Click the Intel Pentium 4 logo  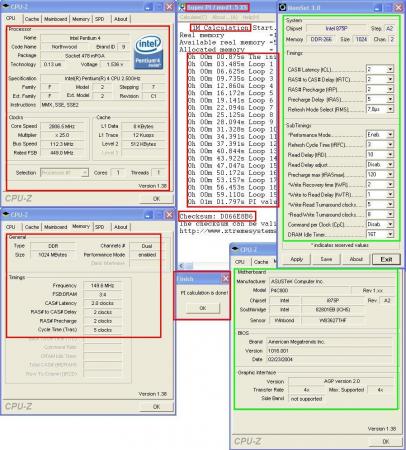click(148, 53)
